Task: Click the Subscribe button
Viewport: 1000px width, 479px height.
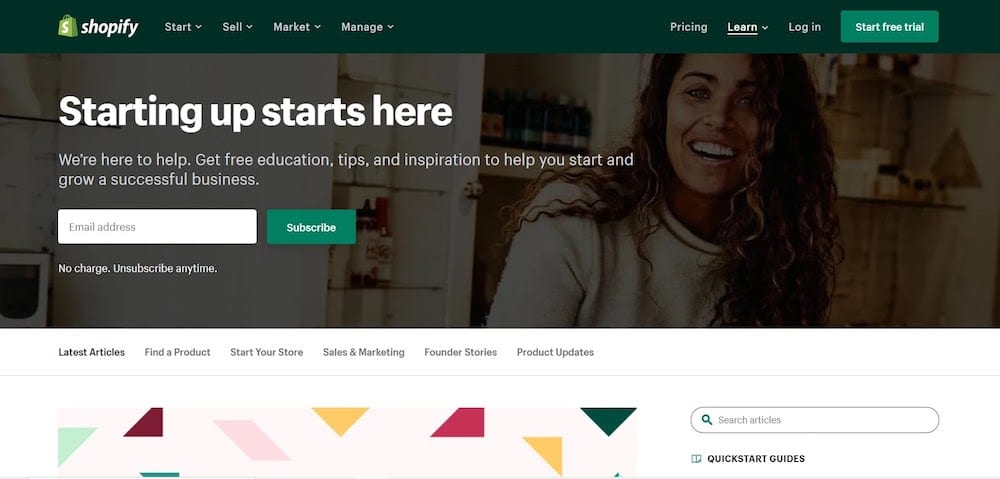Action: 311,227
